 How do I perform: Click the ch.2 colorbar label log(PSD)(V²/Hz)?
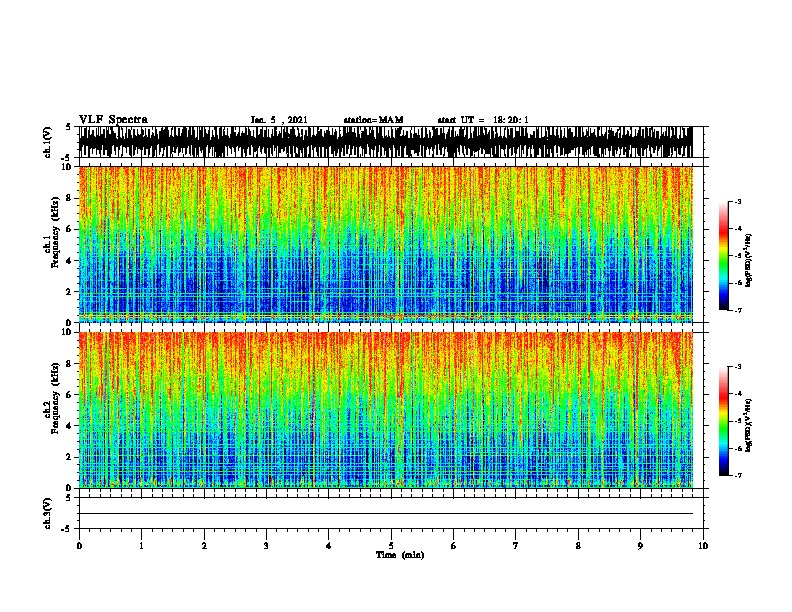point(748,425)
